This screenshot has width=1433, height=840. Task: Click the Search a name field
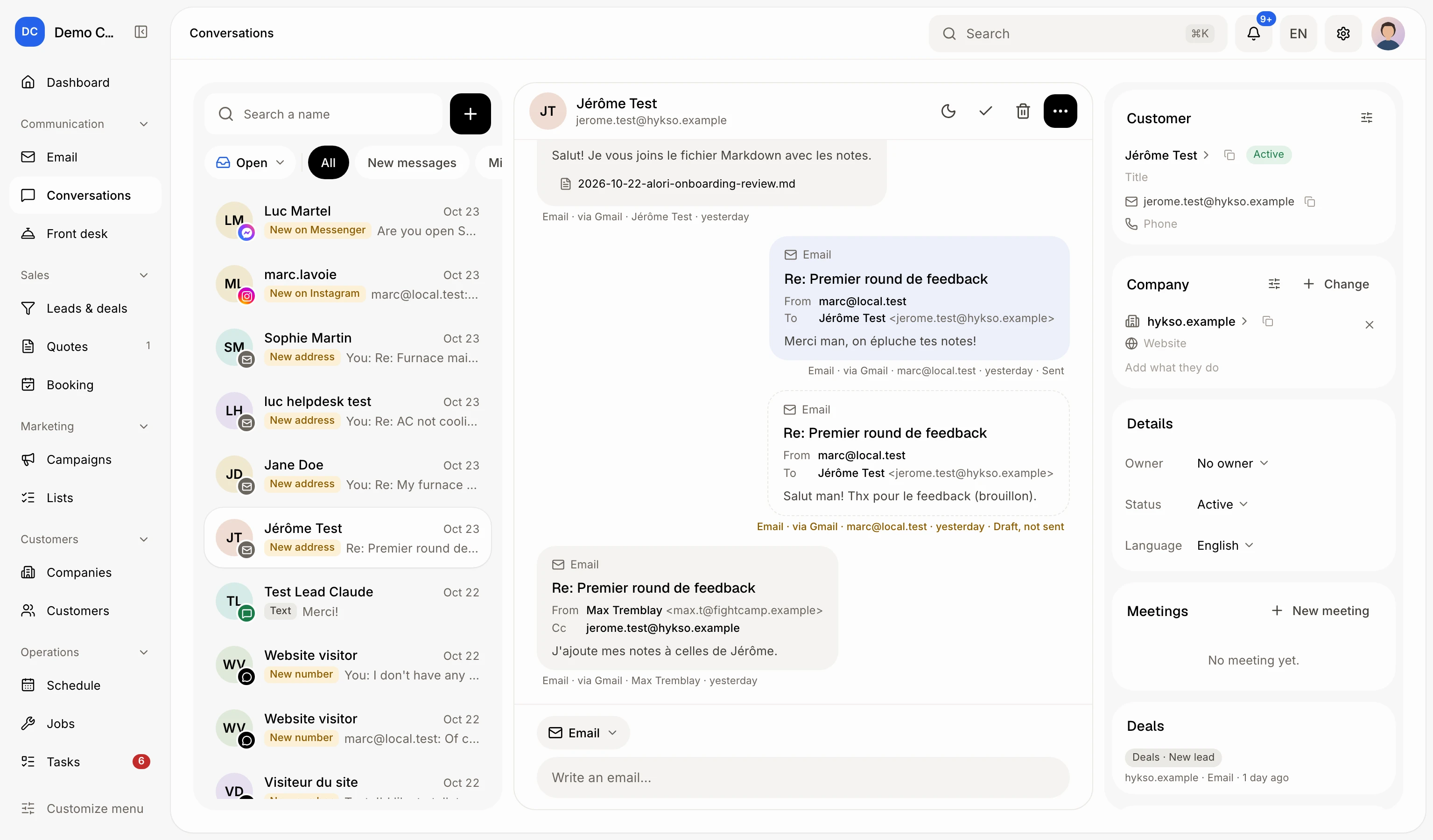(323, 114)
